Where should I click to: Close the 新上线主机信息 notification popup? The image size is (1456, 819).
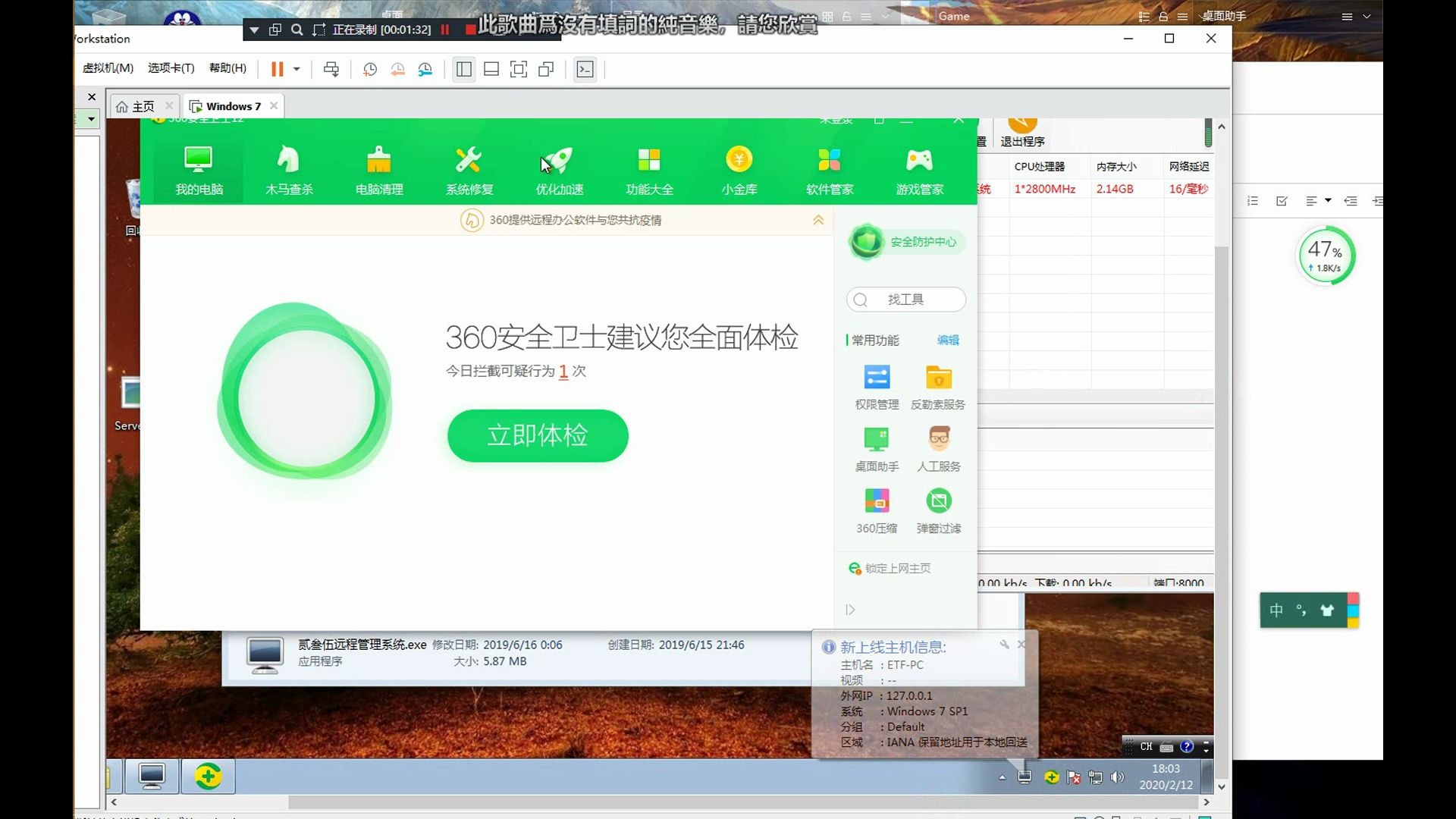click(x=1021, y=644)
